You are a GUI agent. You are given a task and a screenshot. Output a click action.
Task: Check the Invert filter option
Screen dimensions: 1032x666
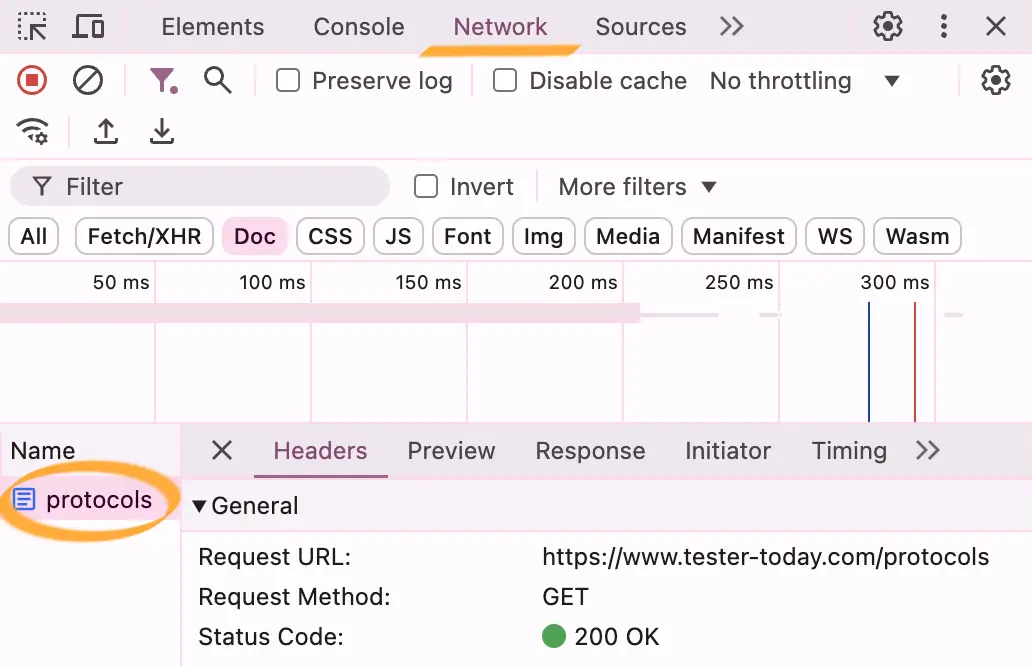(x=426, y=186)
